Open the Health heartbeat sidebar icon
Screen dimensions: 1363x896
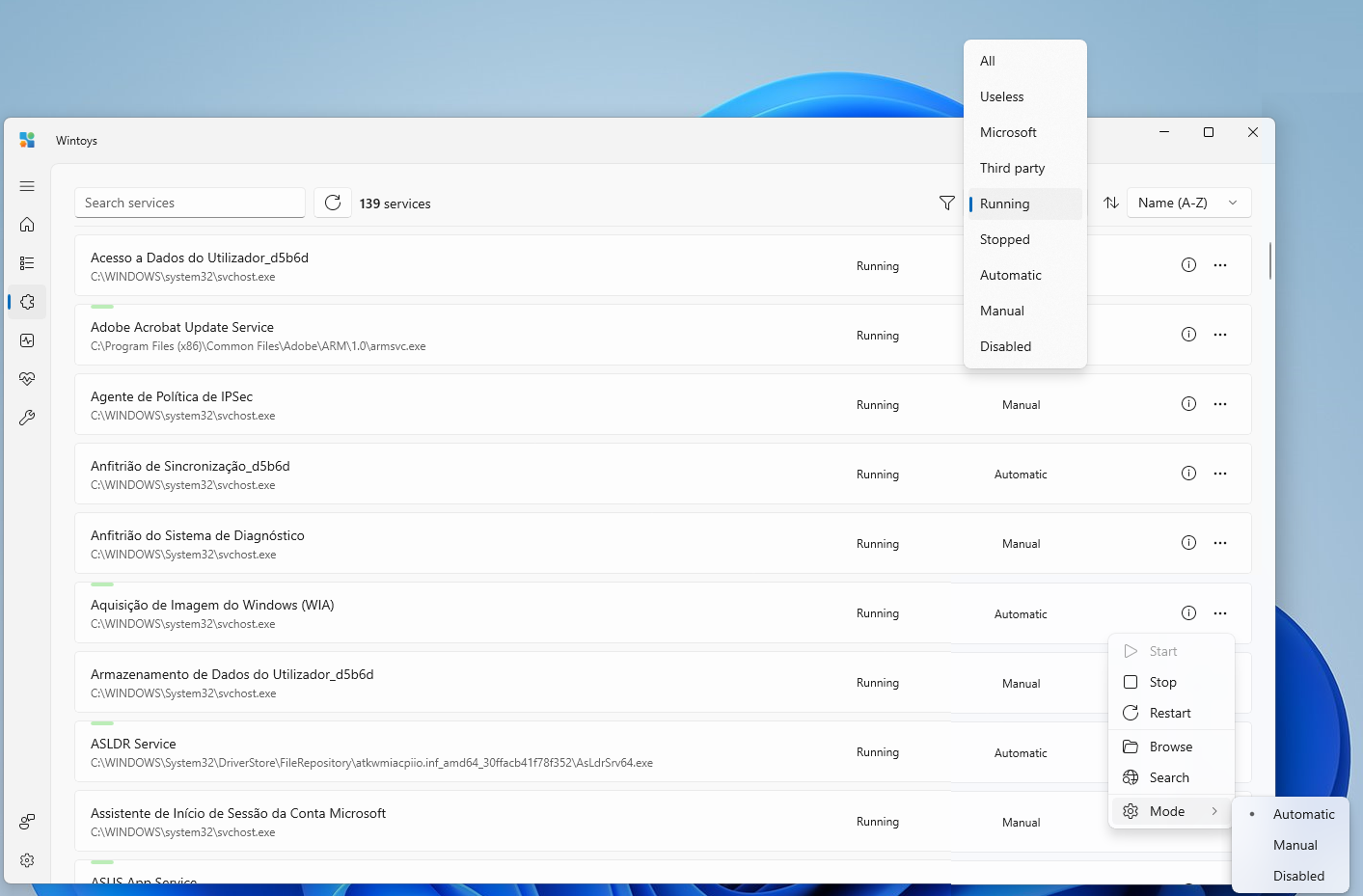point(27,379)
